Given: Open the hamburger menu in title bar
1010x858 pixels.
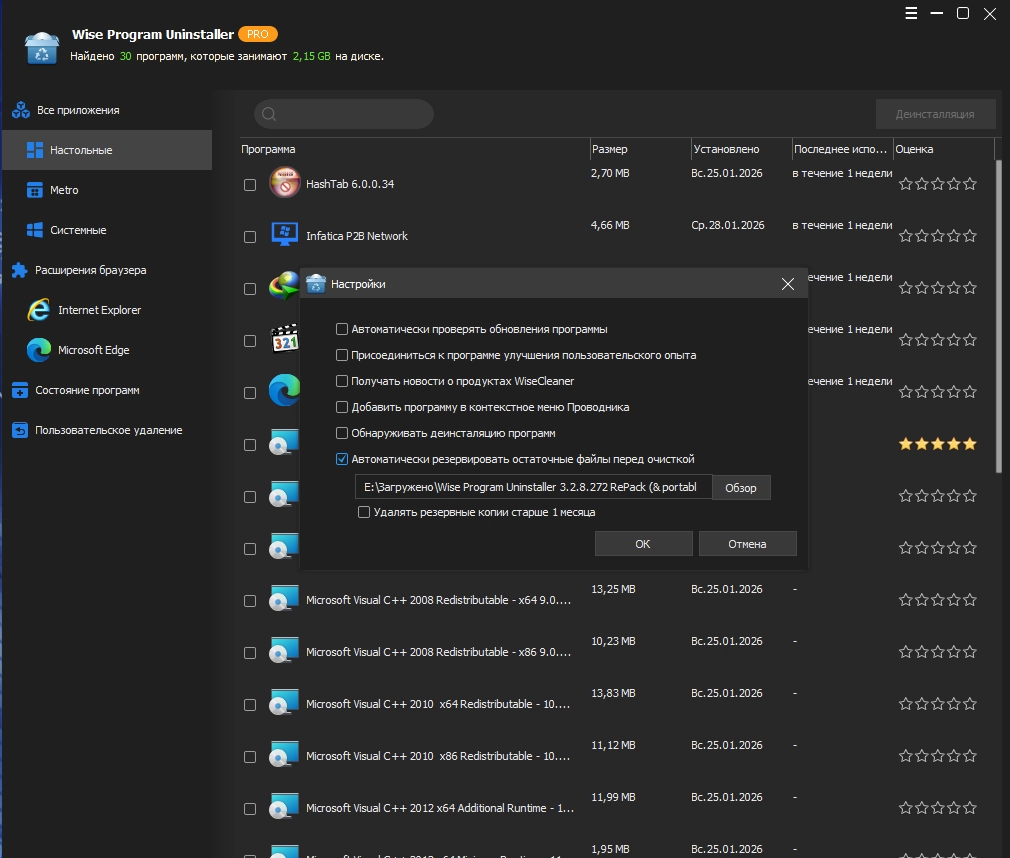Looking at the screenshot, I should point(911,14).
